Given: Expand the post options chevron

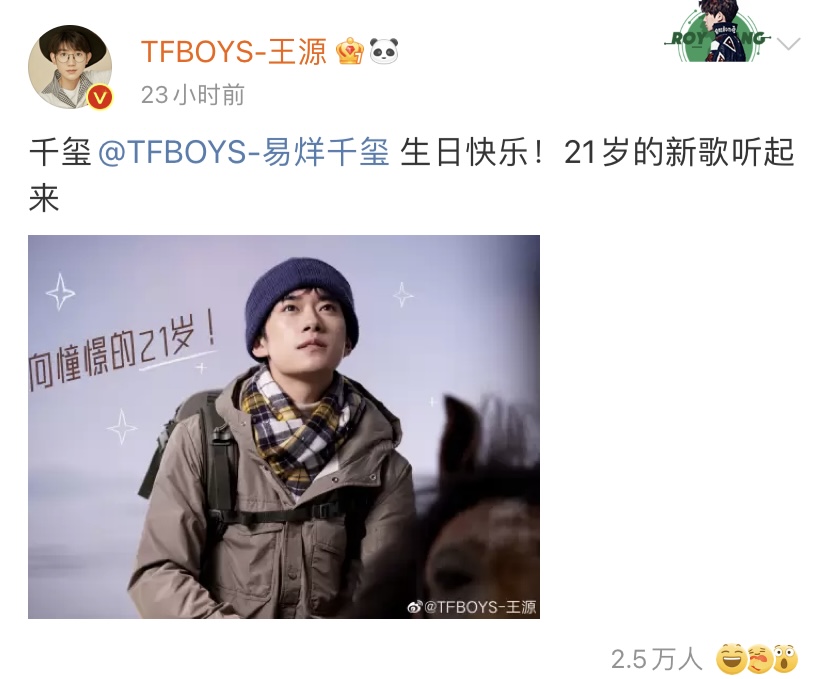Looking at the screenshot, I should tap(788, 44).
